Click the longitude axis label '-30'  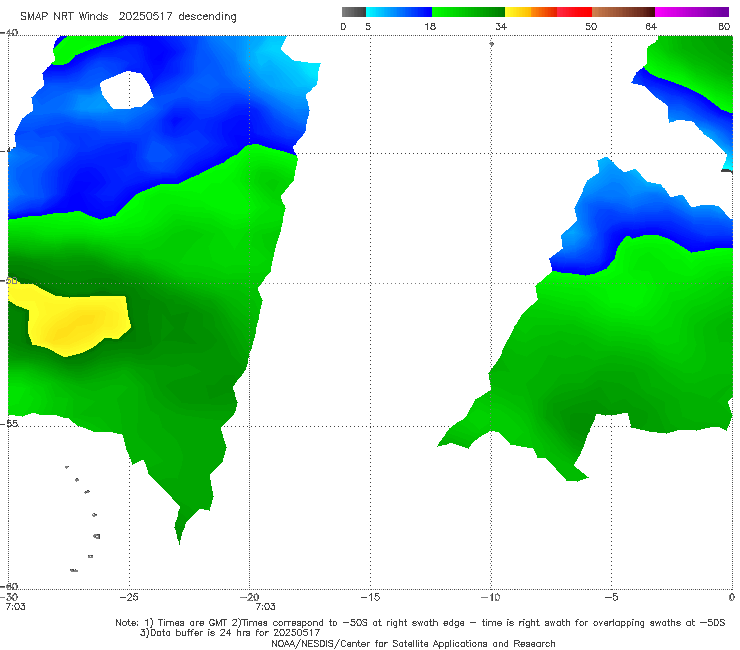pyautogui.click(x=10, y=597)
